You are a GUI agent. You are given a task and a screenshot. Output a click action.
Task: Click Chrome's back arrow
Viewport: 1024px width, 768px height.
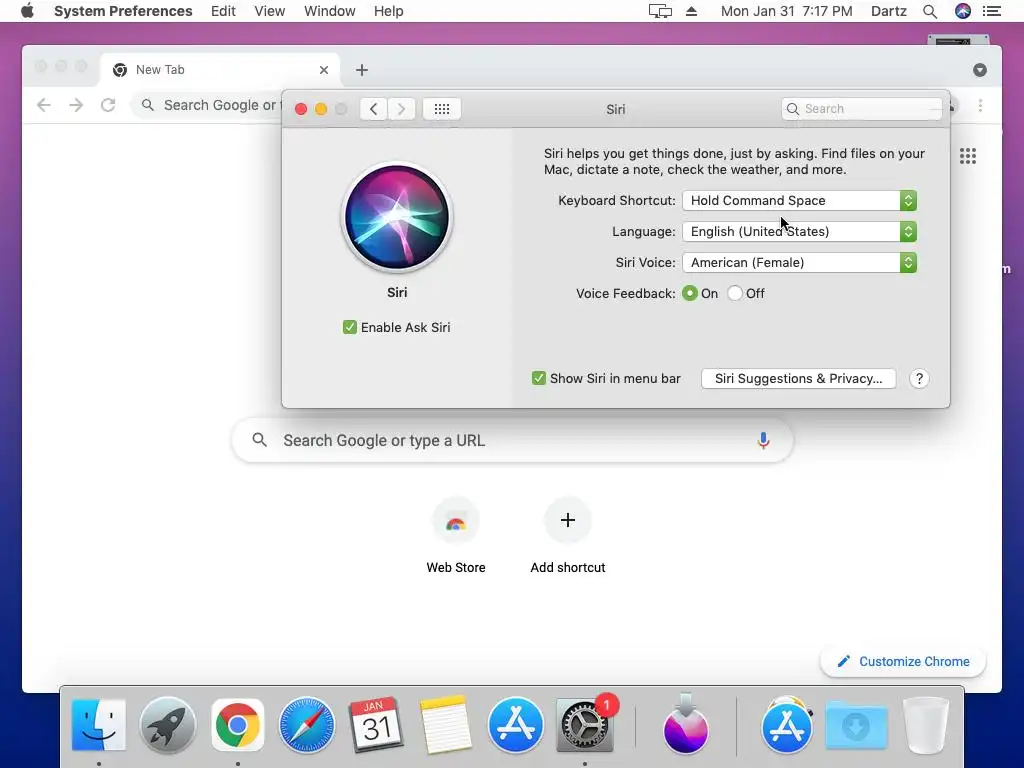(44, 105)
